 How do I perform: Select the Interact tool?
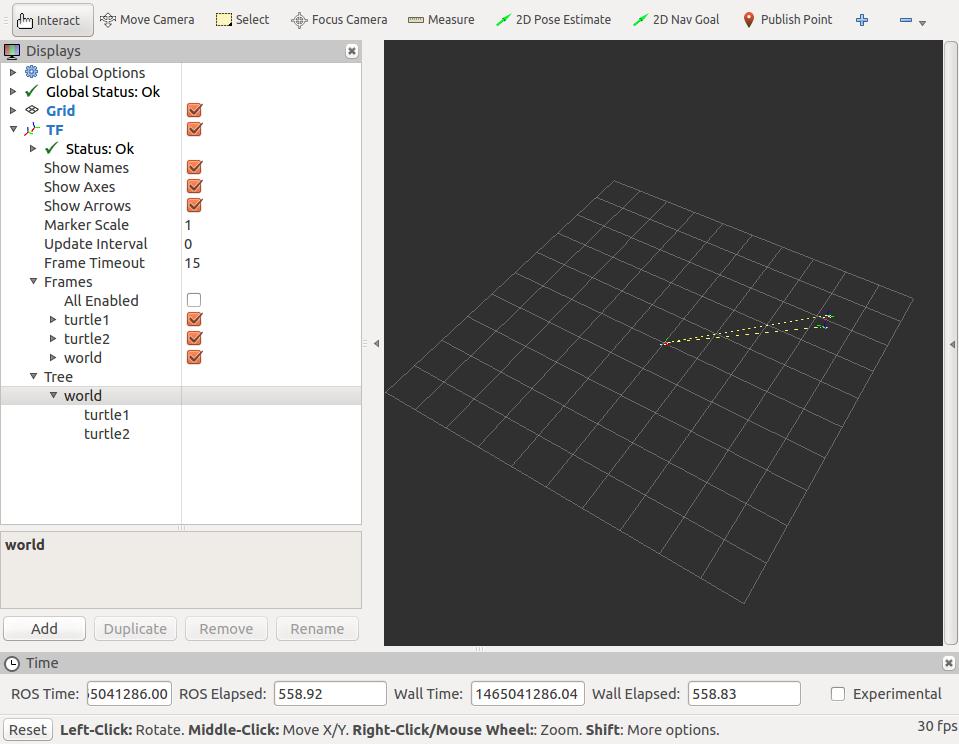pos(48,20)
